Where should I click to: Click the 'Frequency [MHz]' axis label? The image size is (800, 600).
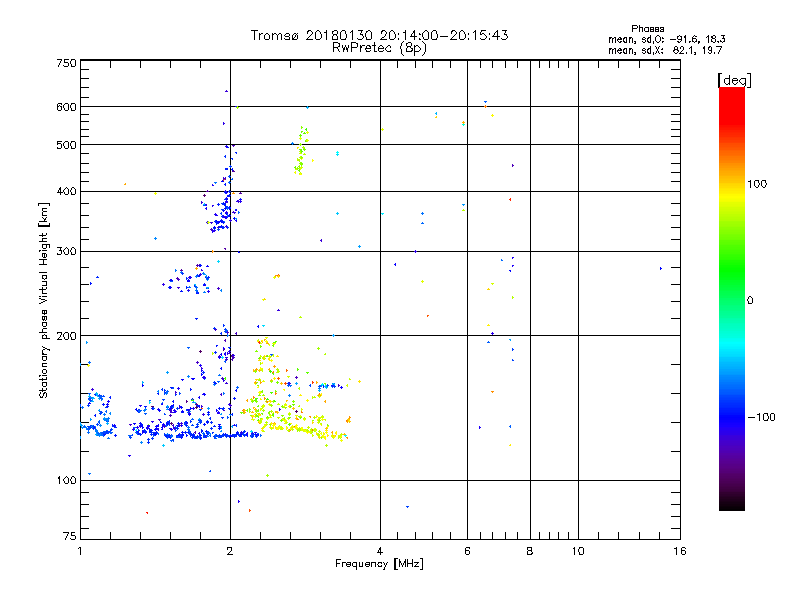coord(379,564)
